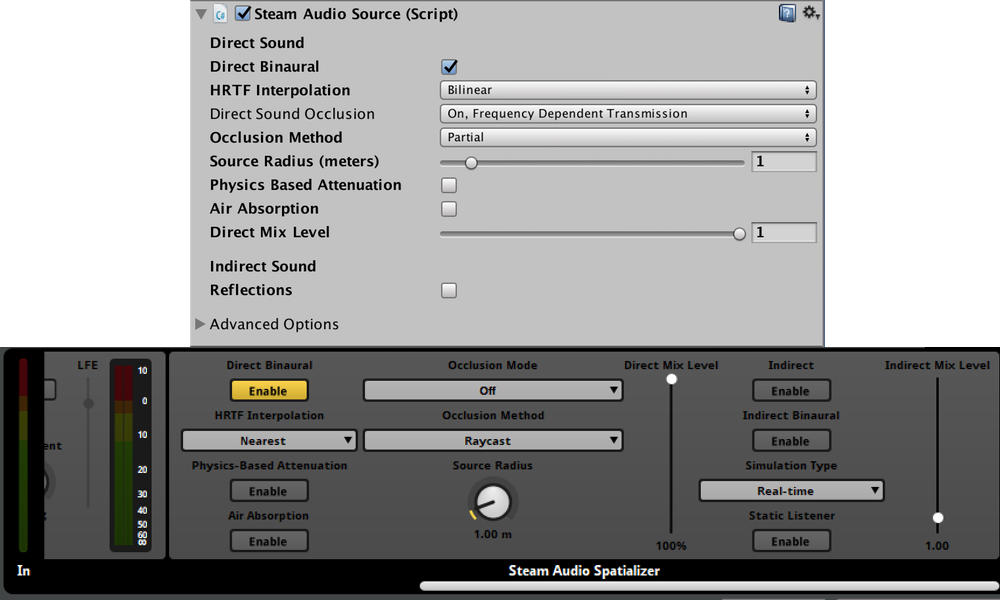This screenshot has height=600, width=1000.
Task: Toggle the yellow Direct Binaural Enable button
Action: point(268,391)
